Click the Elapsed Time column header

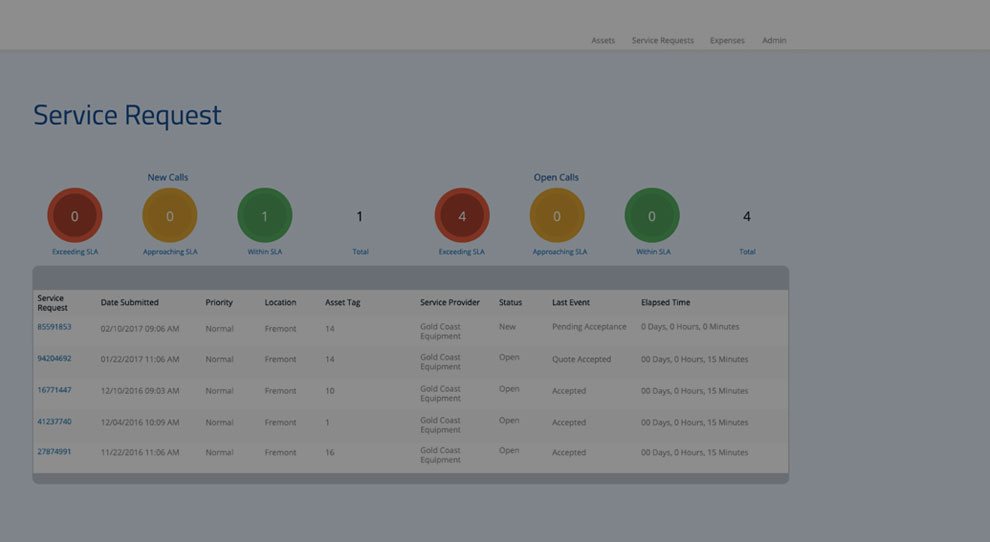point(665,303)
